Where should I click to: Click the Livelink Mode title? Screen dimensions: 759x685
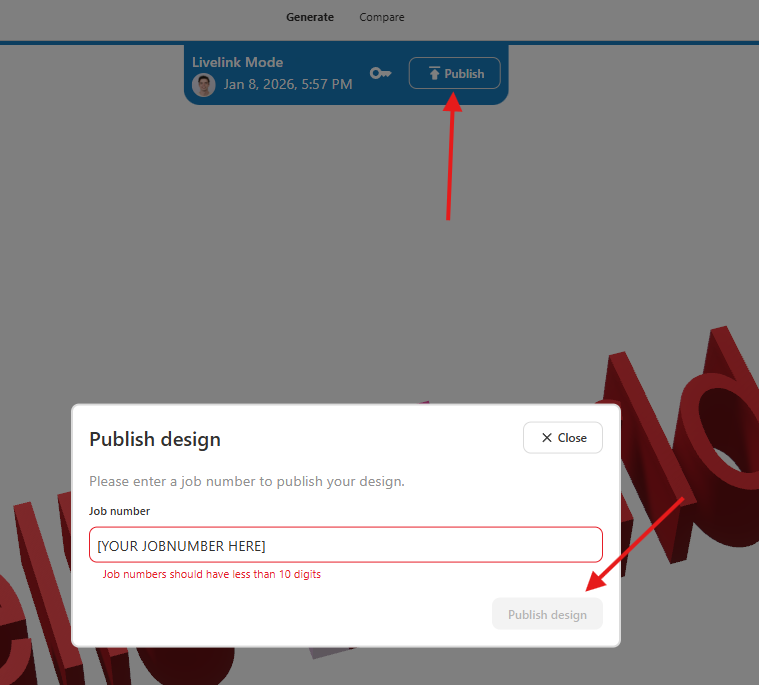(x=237, y=62)
